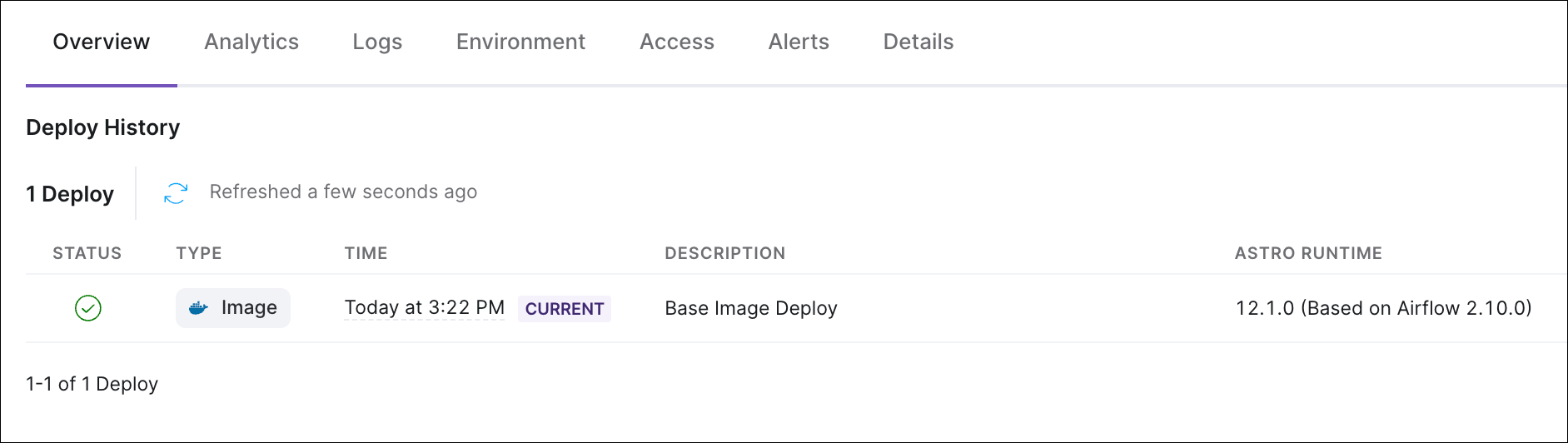1568x443 pixels.
Task: Open the Logs tab
Action: pos(377,42)
